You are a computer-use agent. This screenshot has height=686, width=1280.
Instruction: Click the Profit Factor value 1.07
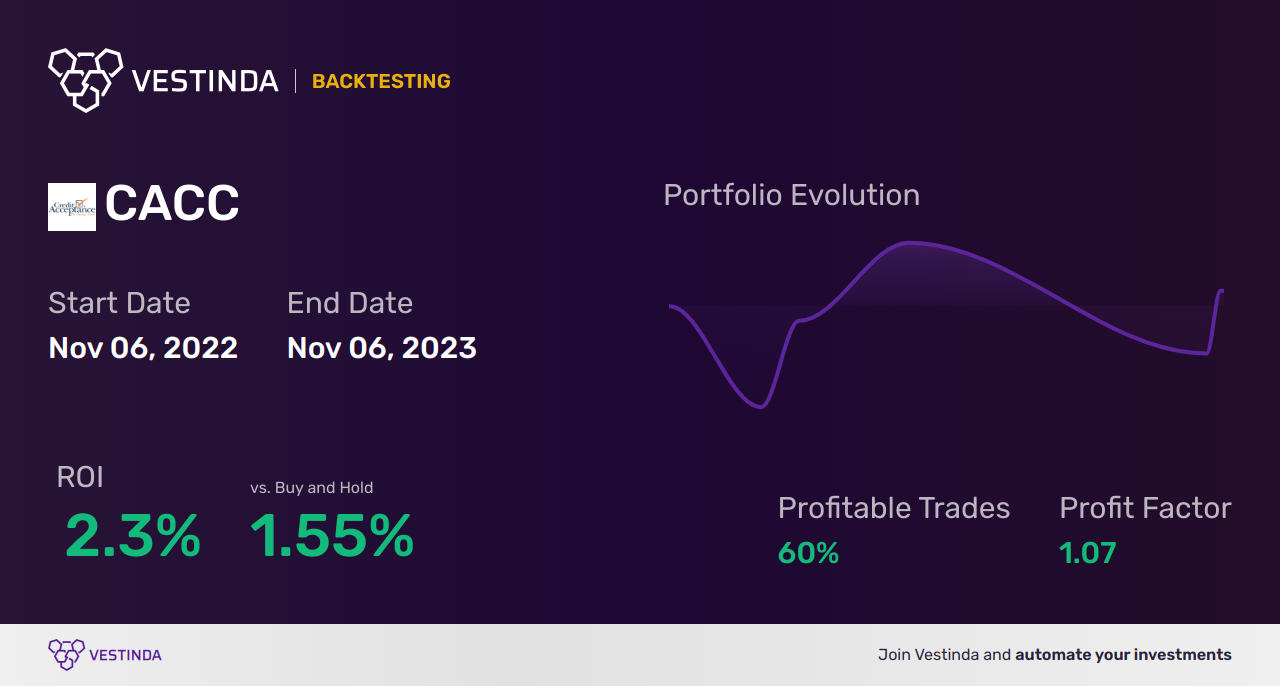[x=1088, y=553]
